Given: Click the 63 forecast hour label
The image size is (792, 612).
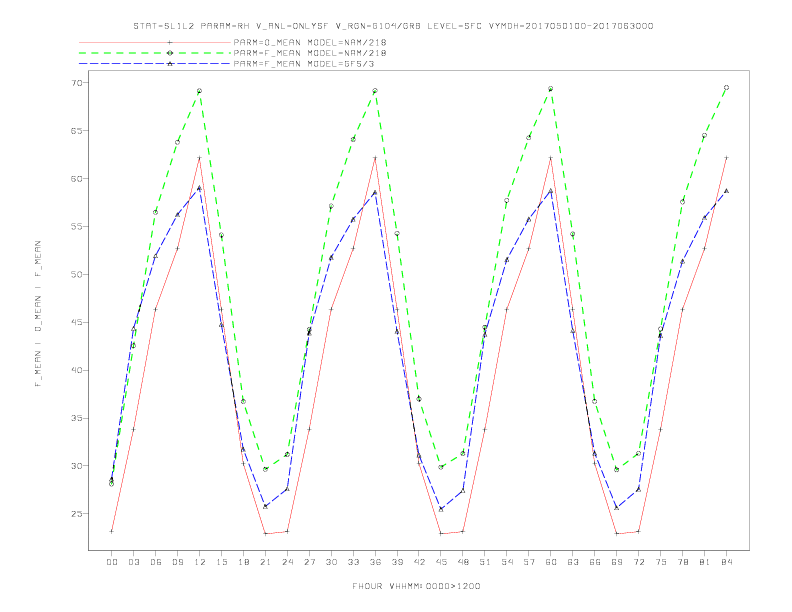Looking at the screenshot, I should (x=573, y=562).
